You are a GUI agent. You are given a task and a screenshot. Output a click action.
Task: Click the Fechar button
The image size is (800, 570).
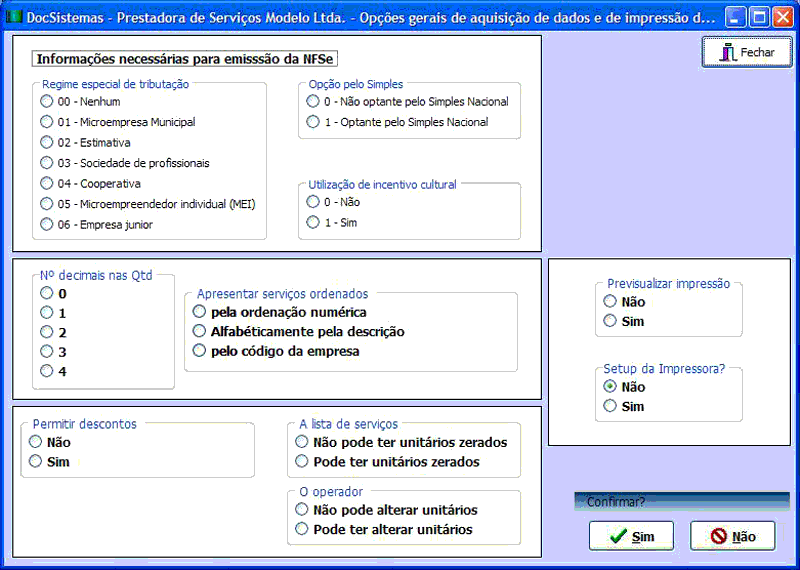[747, 52]
